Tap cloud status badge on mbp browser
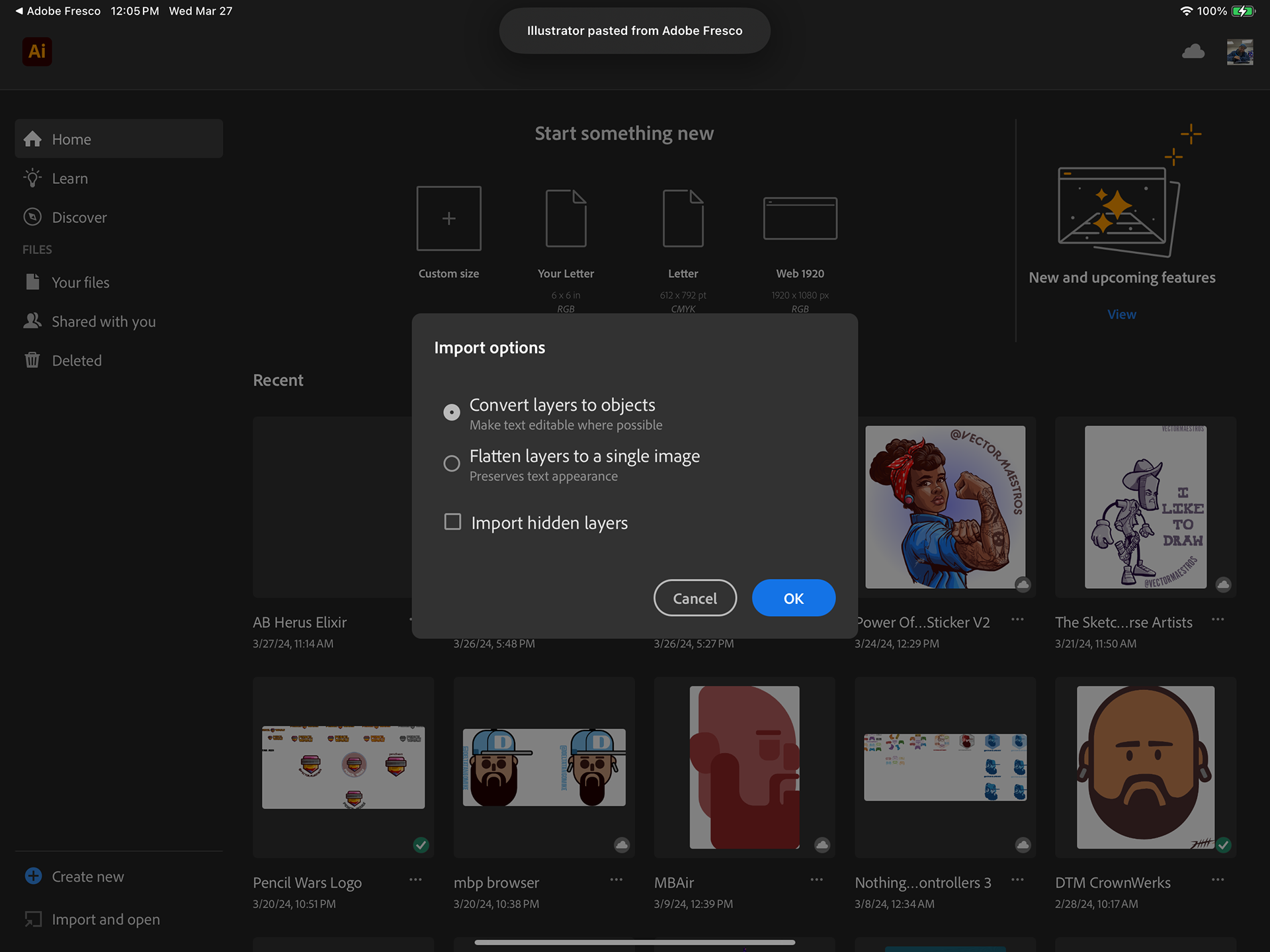Screen dimensions: 1270x952 pyautogui.click(x=622, y=845)
